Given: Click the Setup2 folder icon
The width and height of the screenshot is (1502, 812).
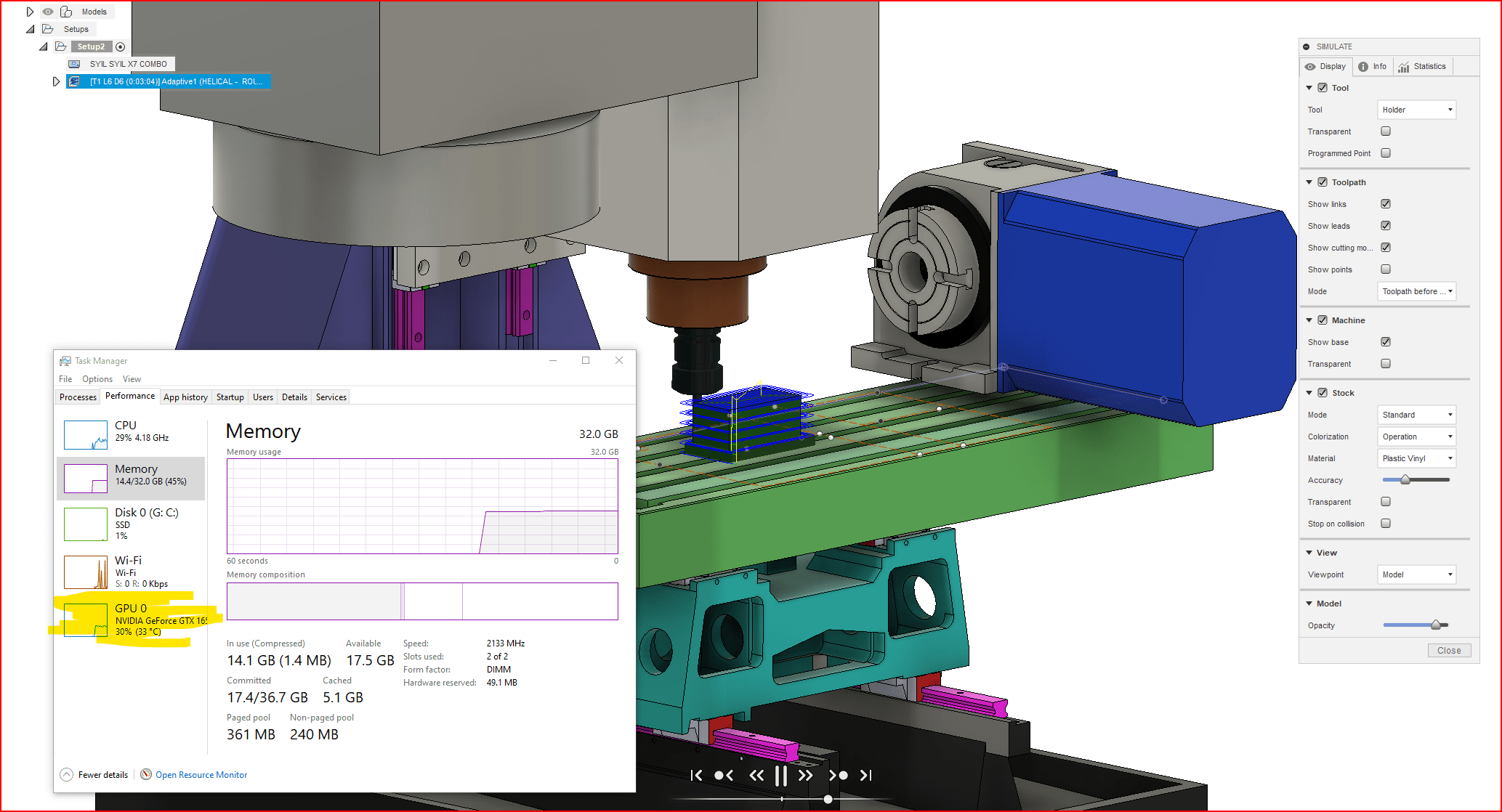Looking at the screenshot, I should 62,46.
